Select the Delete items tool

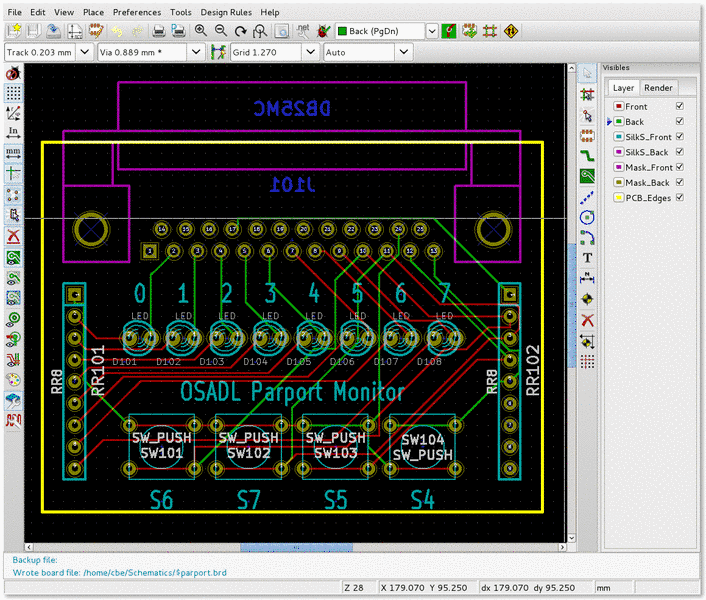click(587, 320)
